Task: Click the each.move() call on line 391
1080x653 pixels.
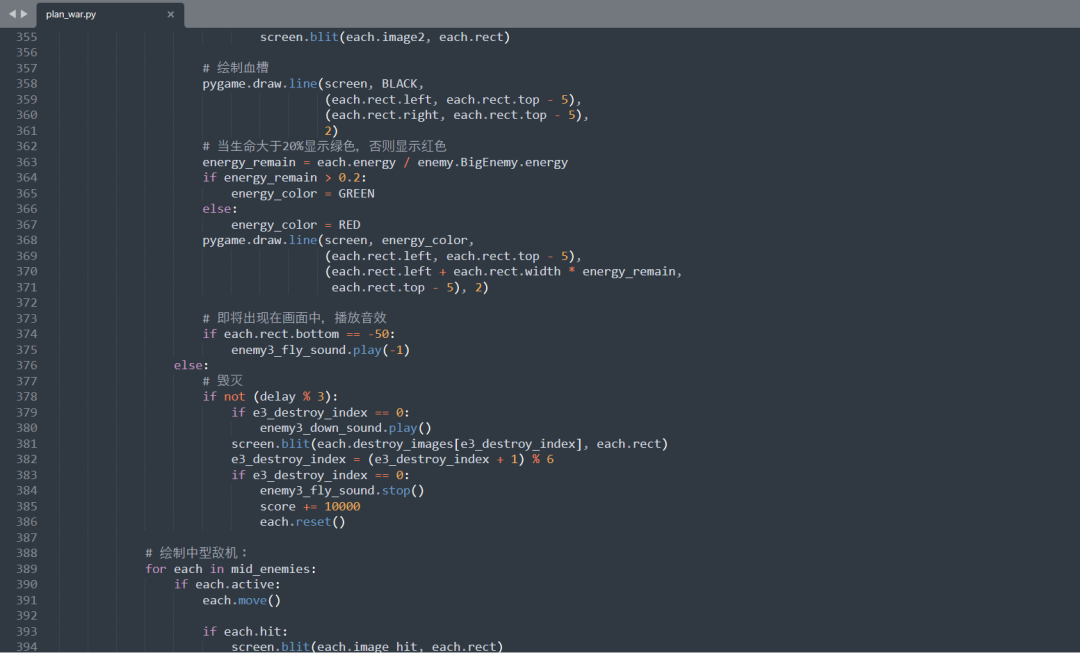Action: (x=243, y=599)
